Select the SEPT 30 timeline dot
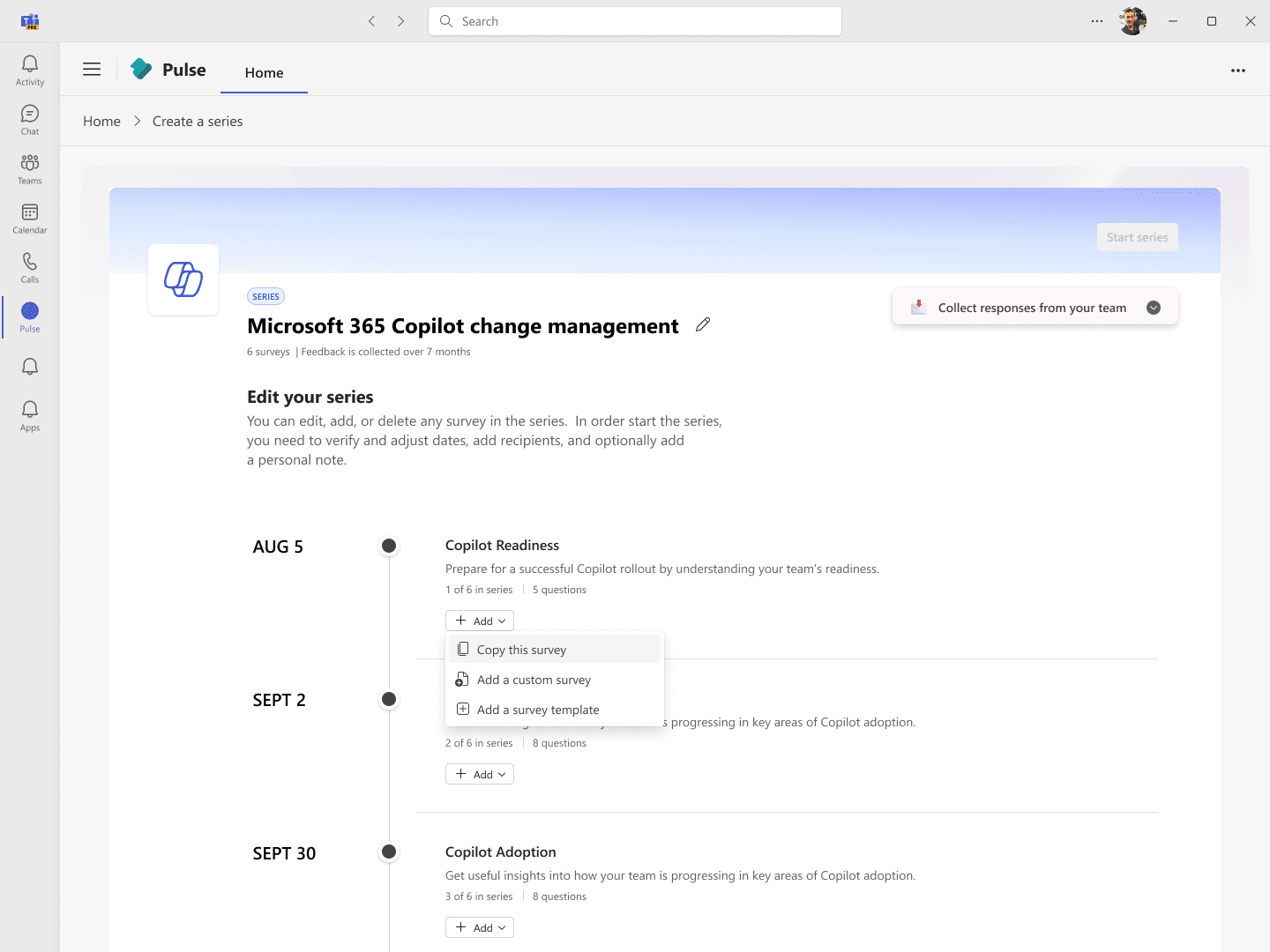 (389, 852)
